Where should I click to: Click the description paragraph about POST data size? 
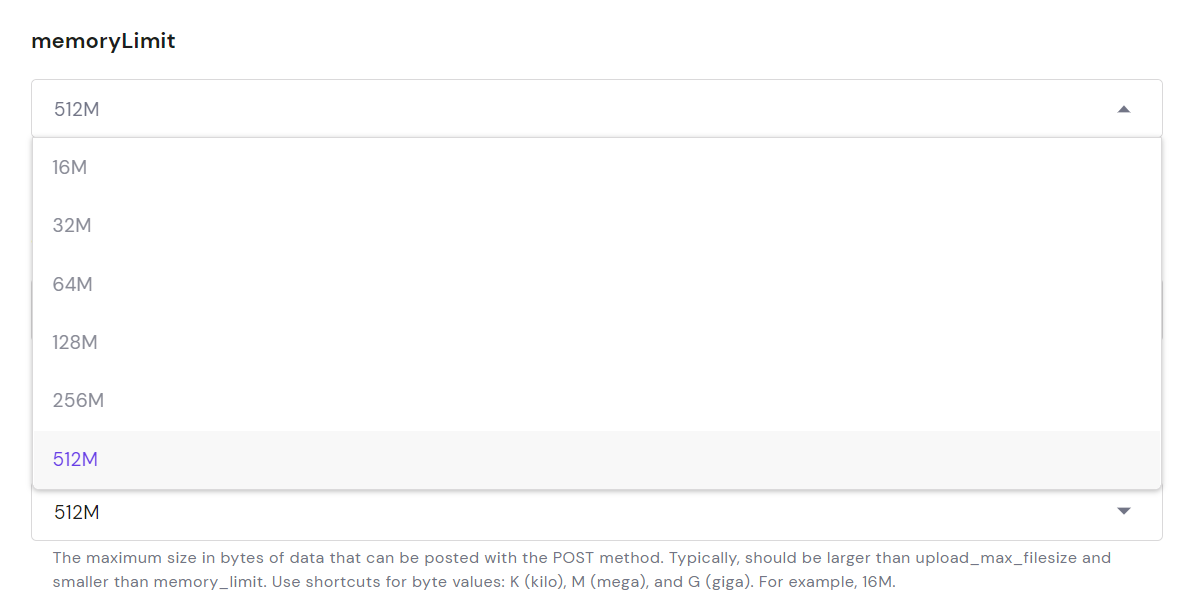[x=580, y=568]
